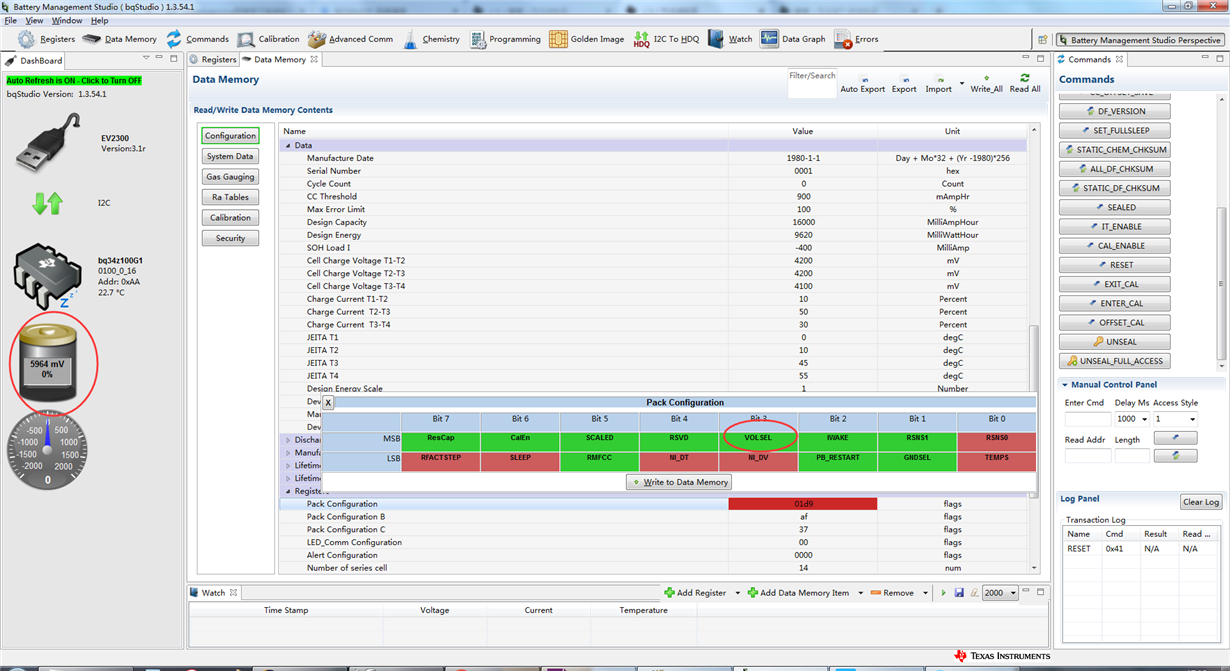This screenshot has width=1230, height=671.
Task: Send the IT_ENABLE command
Action: 1115,227
